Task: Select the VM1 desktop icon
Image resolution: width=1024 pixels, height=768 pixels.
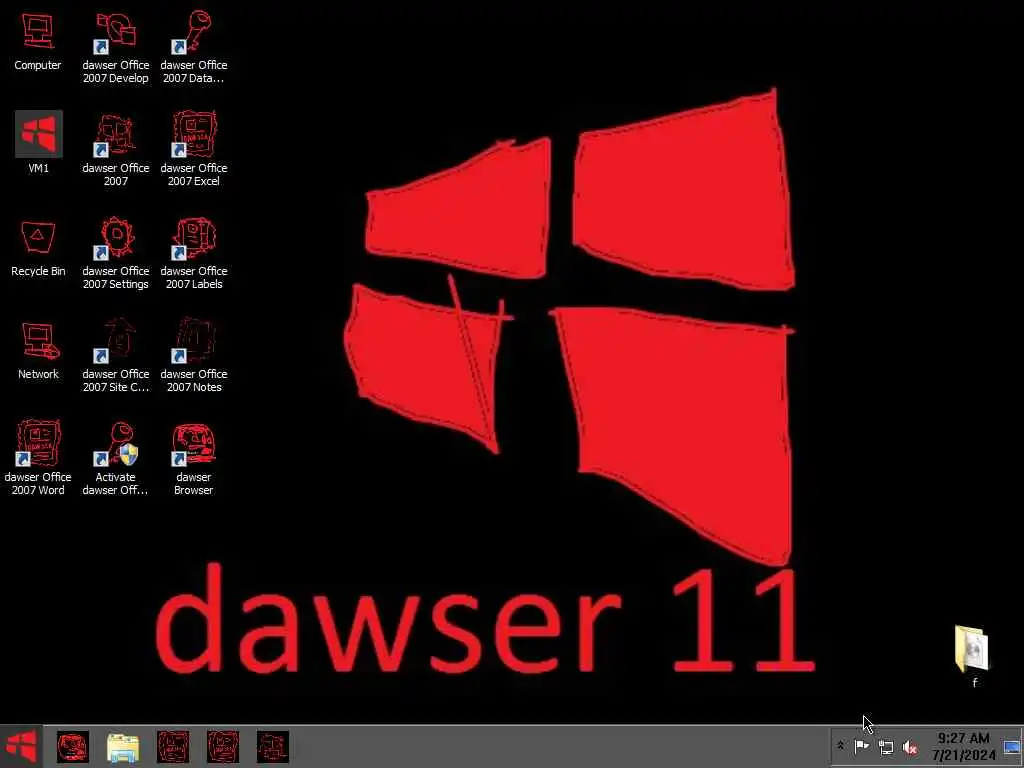Action: coord(39,142)
